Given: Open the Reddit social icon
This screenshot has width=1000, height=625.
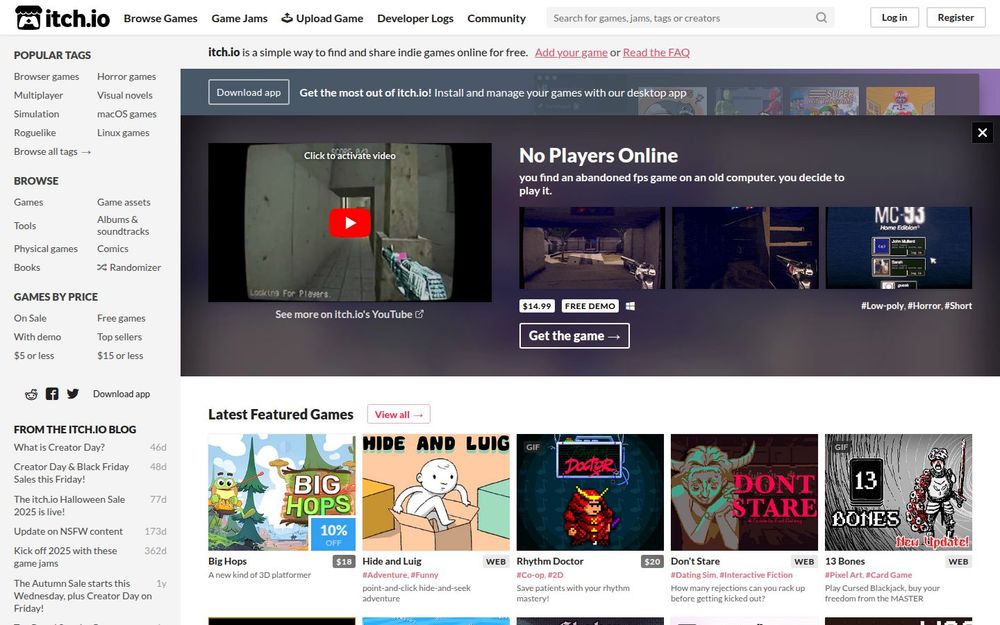Looking at the screenshot, I should (x=31, y=394).
